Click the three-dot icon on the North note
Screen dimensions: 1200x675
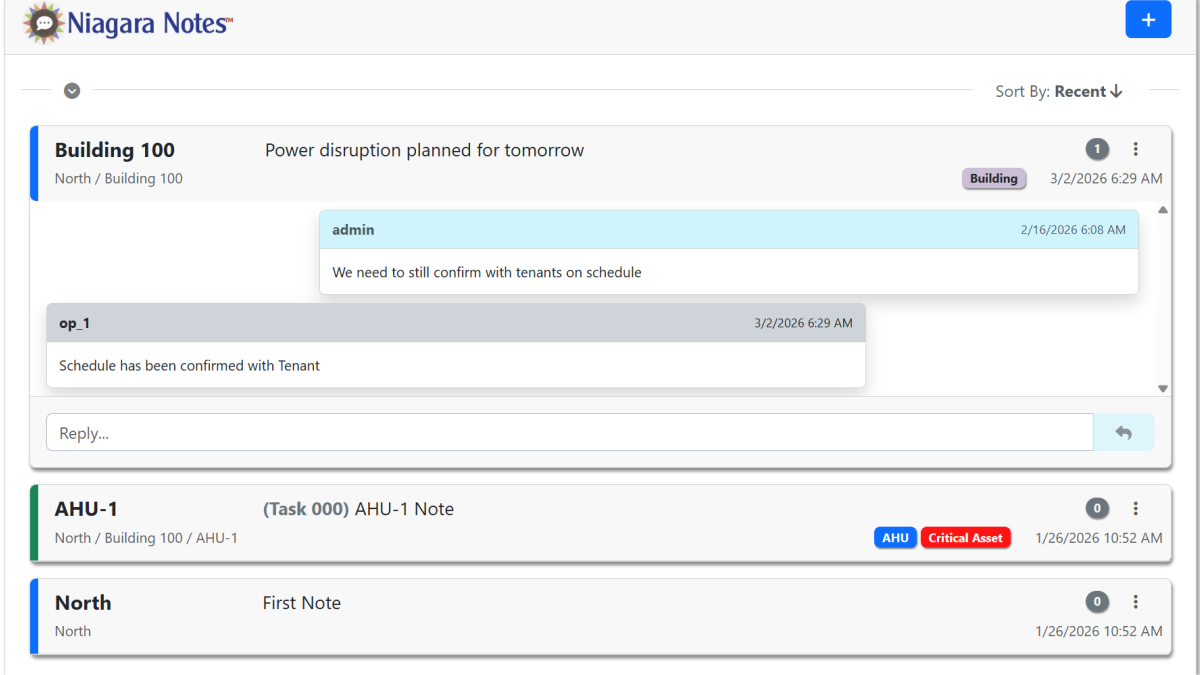point(1136,601)
